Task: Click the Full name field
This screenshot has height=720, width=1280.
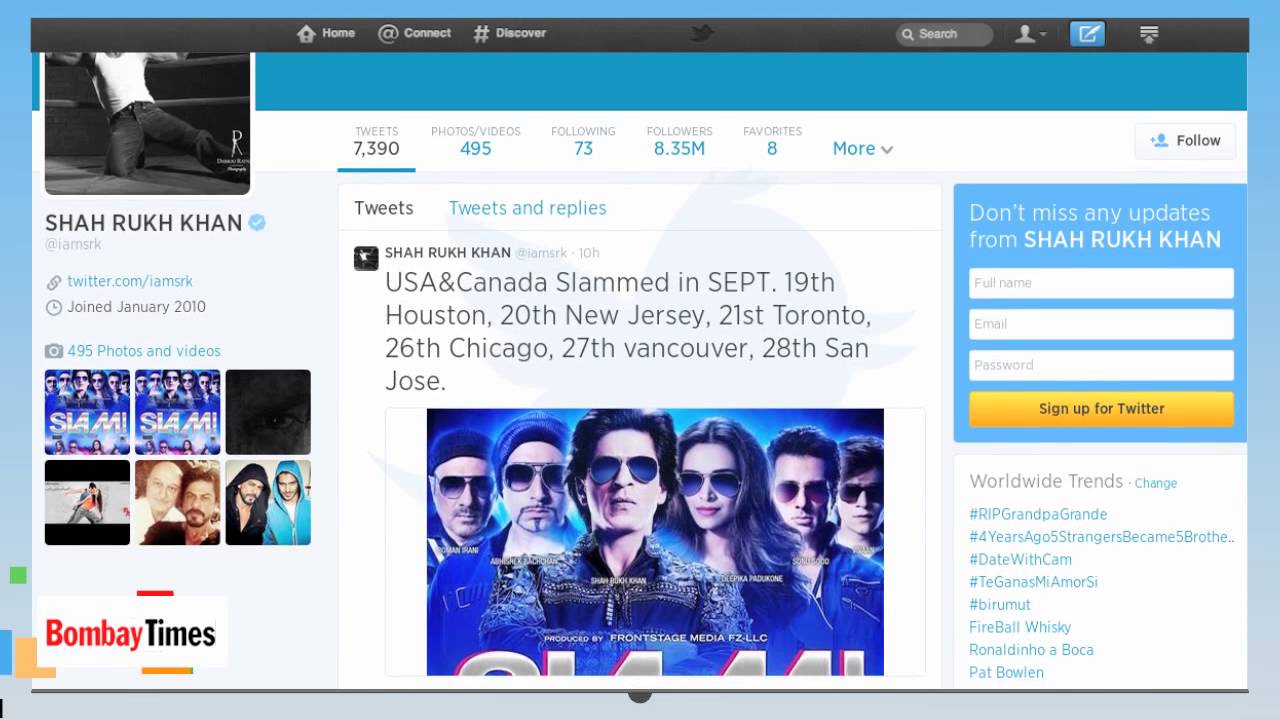Action: point(1101,283)
